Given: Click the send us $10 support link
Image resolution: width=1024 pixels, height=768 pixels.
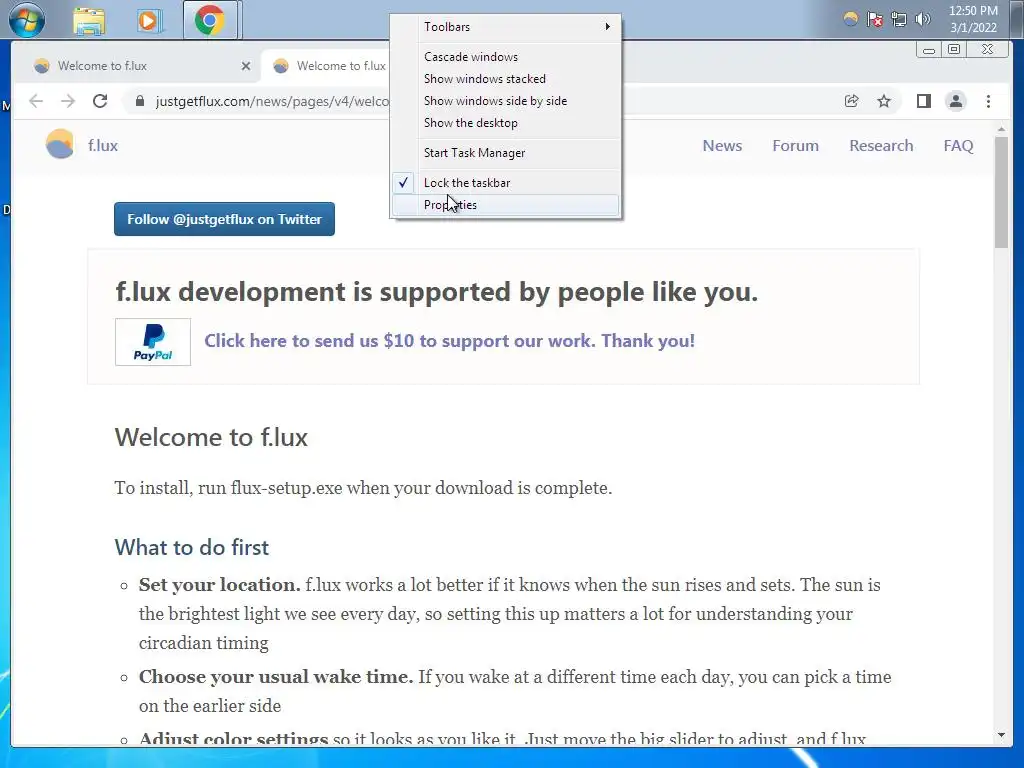Looking at the screenshot, I should [x=449, y=341].
